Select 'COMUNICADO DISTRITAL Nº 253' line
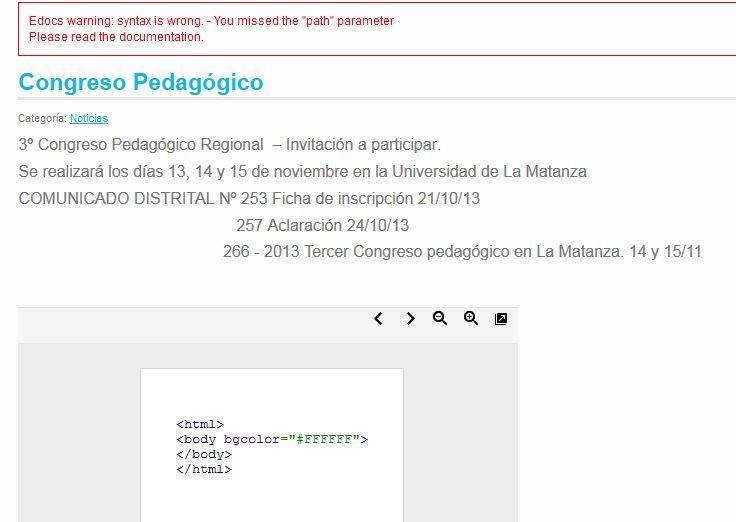The width and height of the screenshot is (736, 522). click(249, 199)
